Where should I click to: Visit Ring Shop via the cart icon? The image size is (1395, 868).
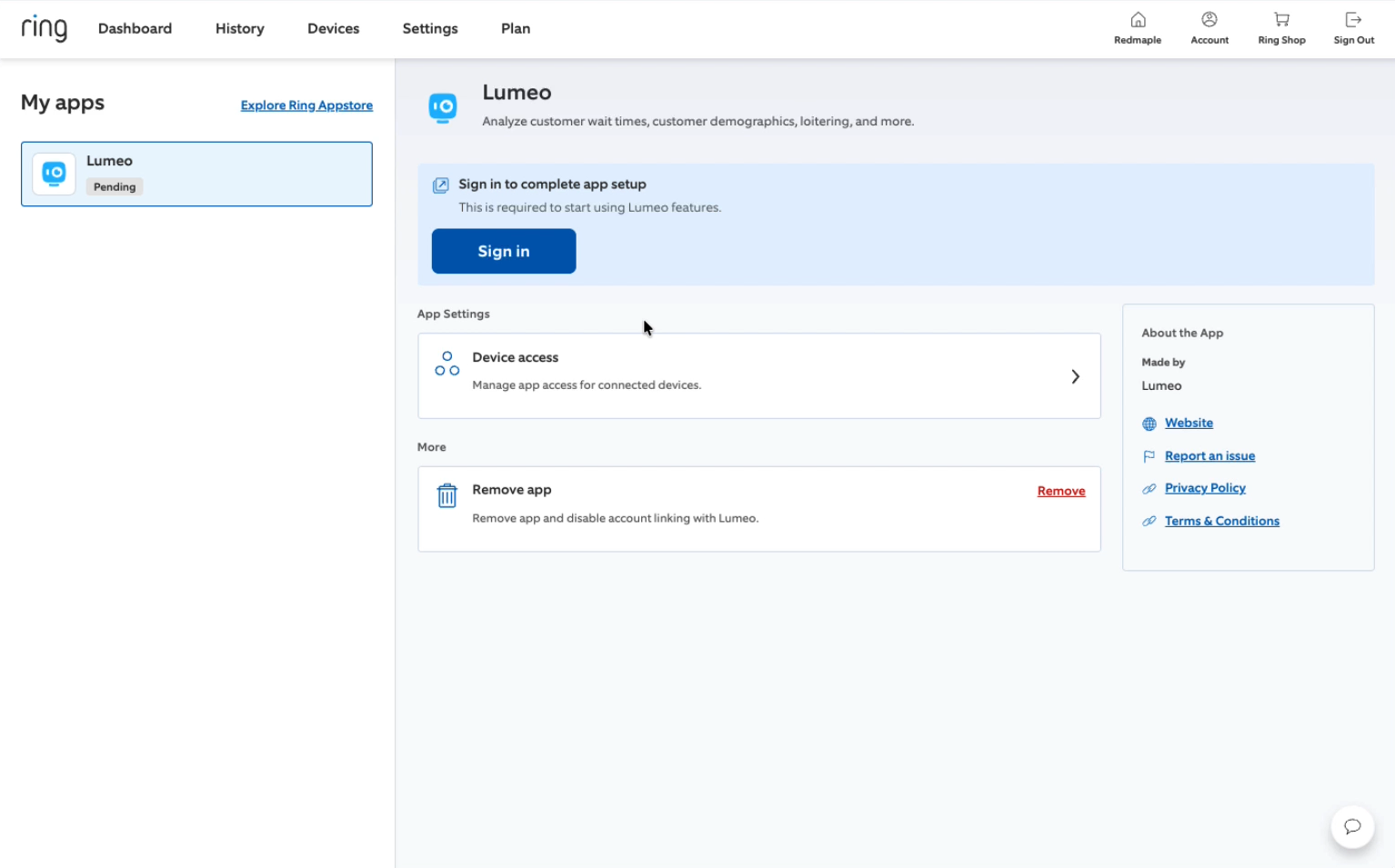coord(1281,19)
